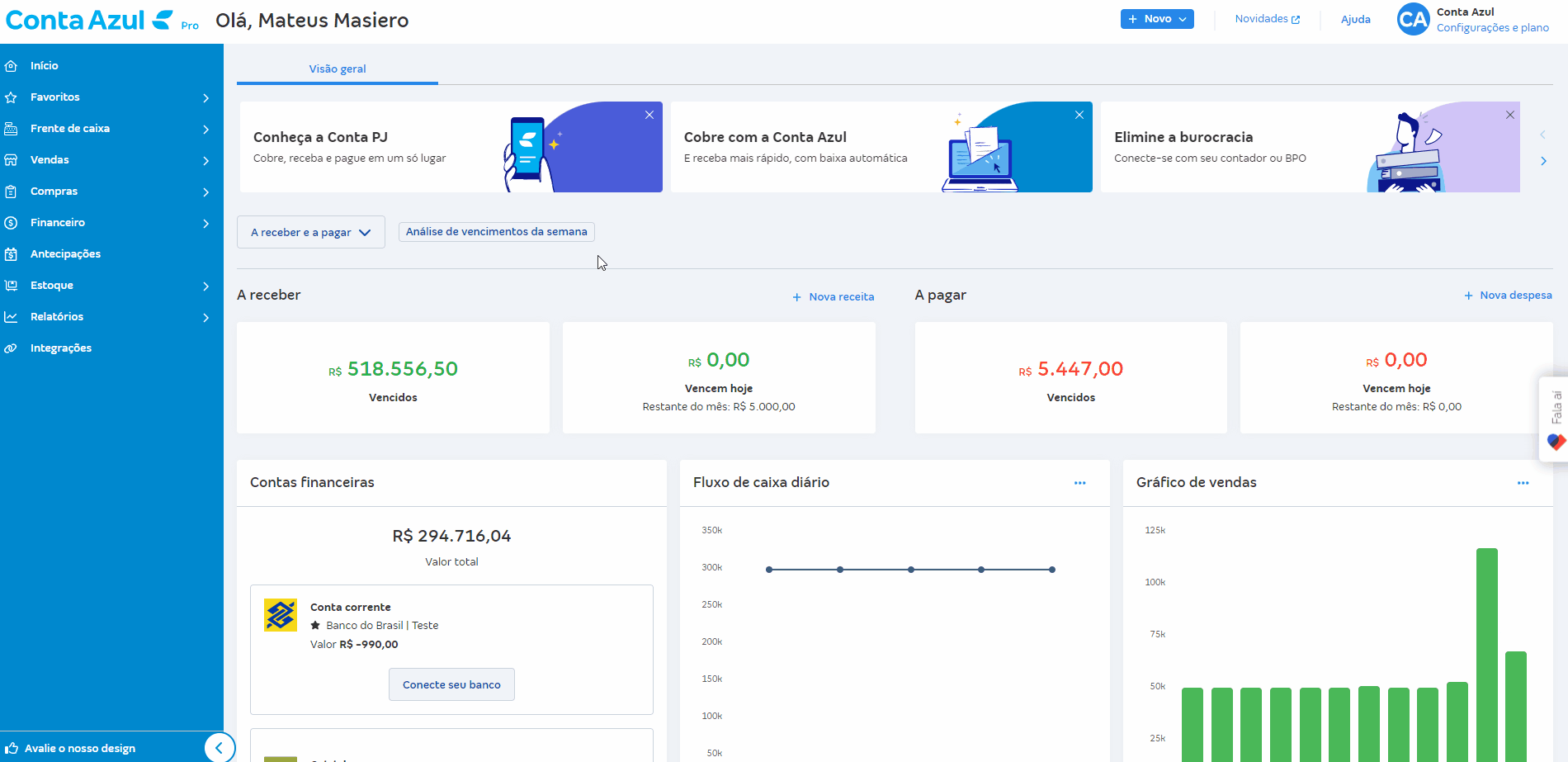The width and height of the screenshot is (1568, 762).
Task: Click Análise de vencimentos da semana button
Action: click(497, 232)
